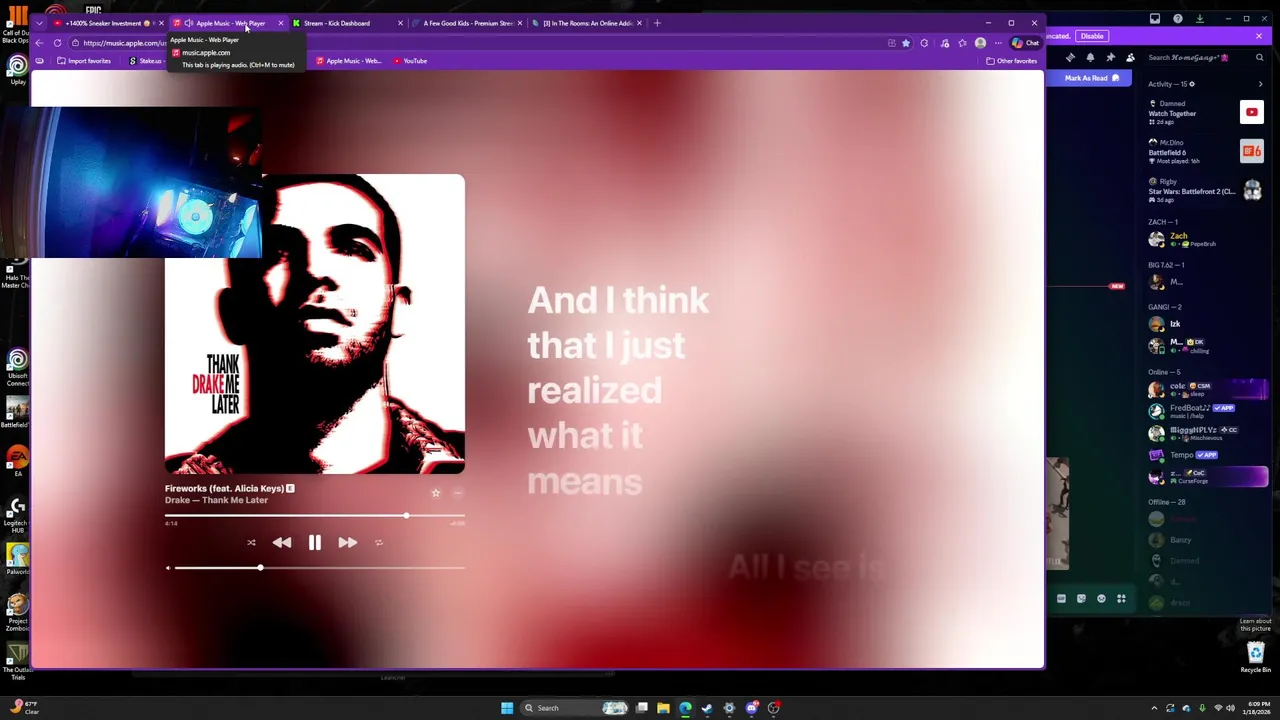
Task: Click the music.apple.com address bar
Action: (480, 43)
